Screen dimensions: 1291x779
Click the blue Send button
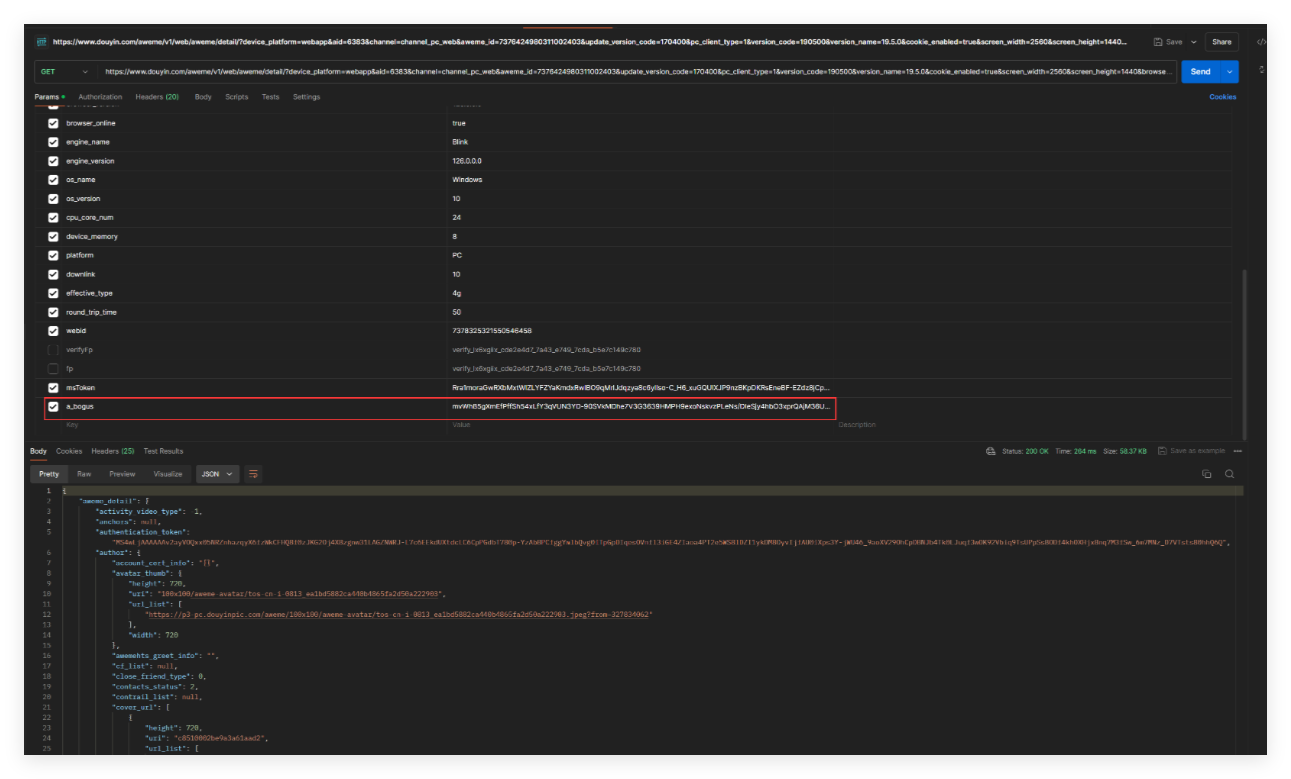point(1201,72)
